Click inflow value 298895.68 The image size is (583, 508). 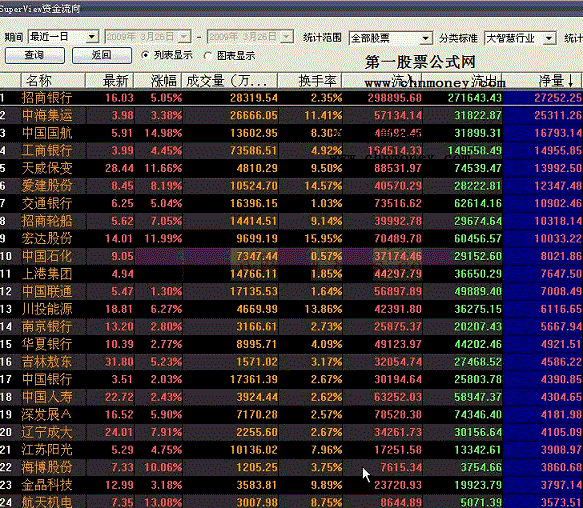point(394,98)
